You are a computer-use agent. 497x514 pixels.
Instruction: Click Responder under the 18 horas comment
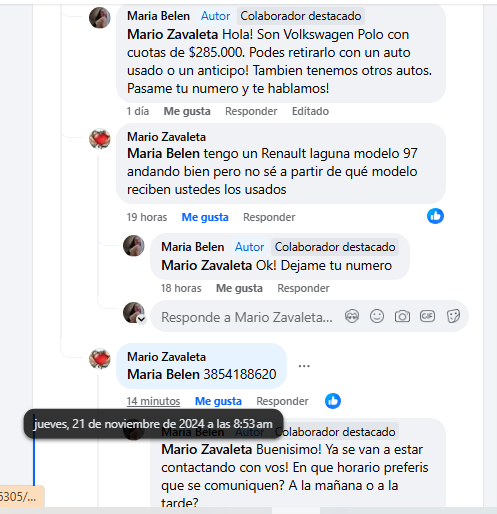tap(303, 288)
